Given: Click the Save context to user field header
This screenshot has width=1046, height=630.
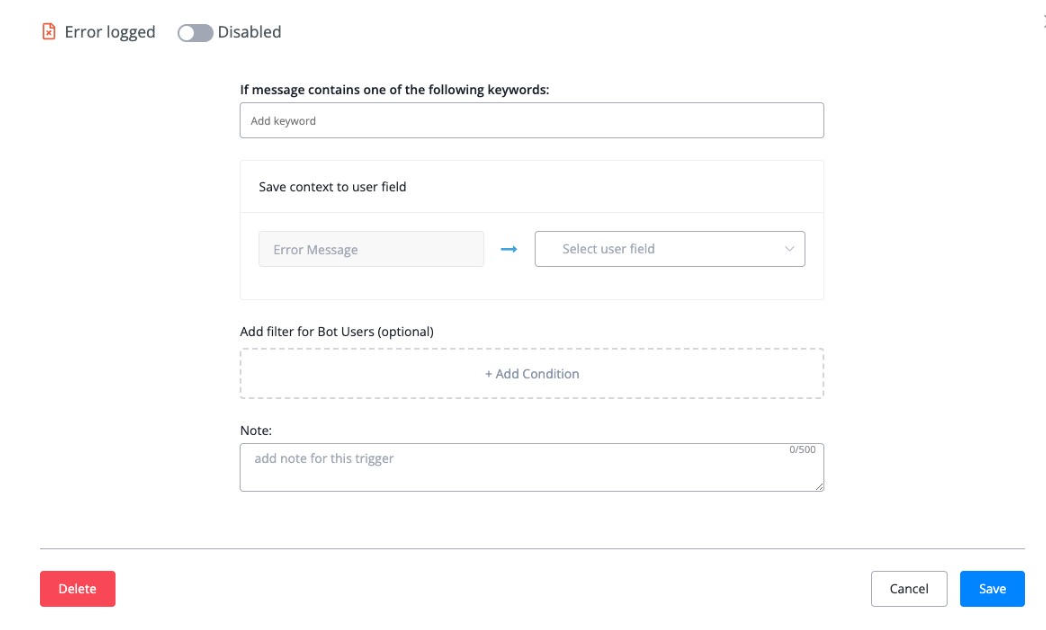Looking at the screenshot, I should [x=332, y=186].
